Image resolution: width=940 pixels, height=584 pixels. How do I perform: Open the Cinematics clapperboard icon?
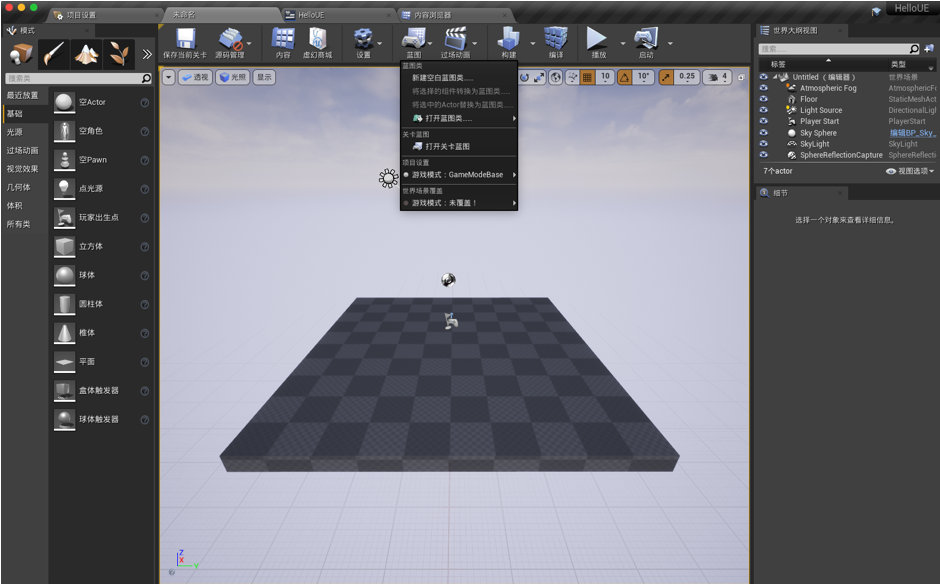click(455, 38)
